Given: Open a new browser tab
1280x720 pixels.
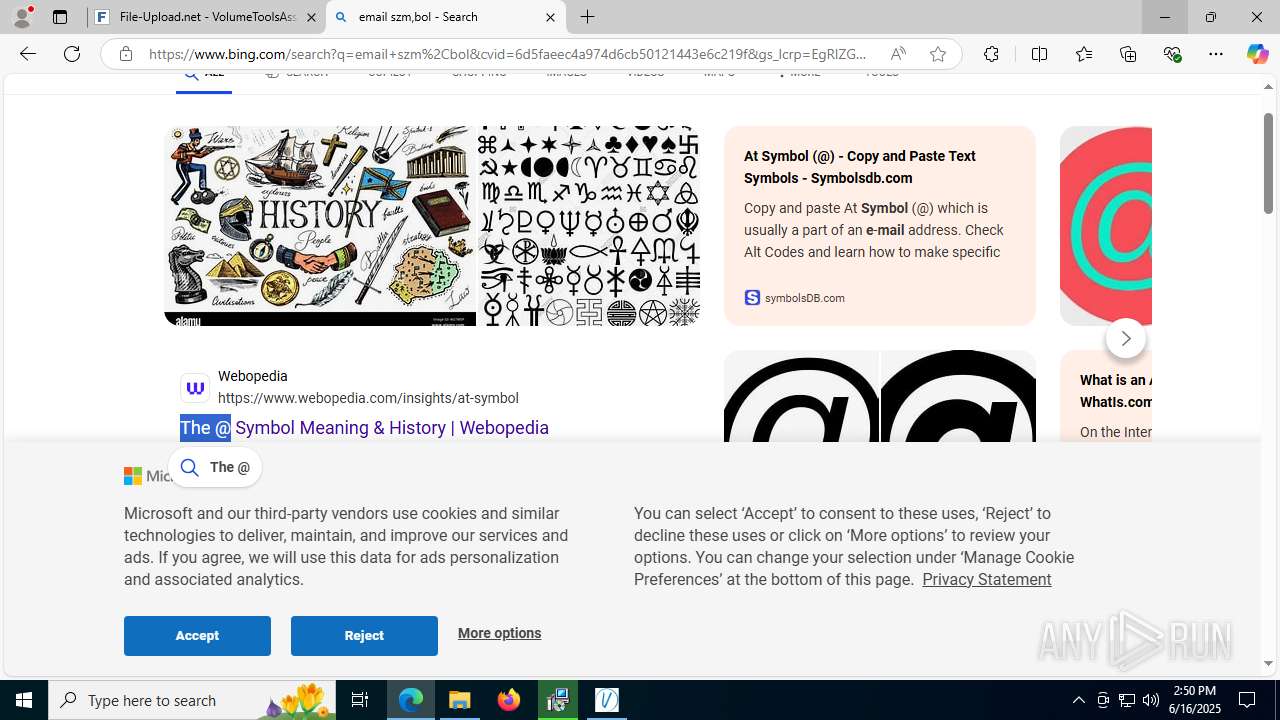Looking at the screenshot, I should click(587, 17).
